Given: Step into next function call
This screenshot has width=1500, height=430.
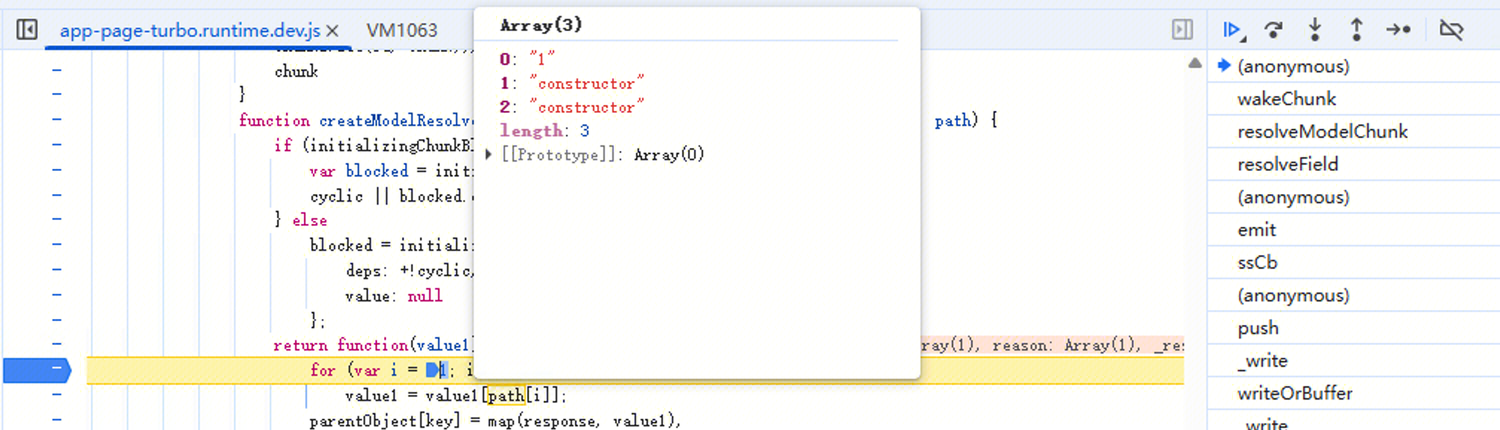Looking at the screenshot, I should tap(1315, 30).
